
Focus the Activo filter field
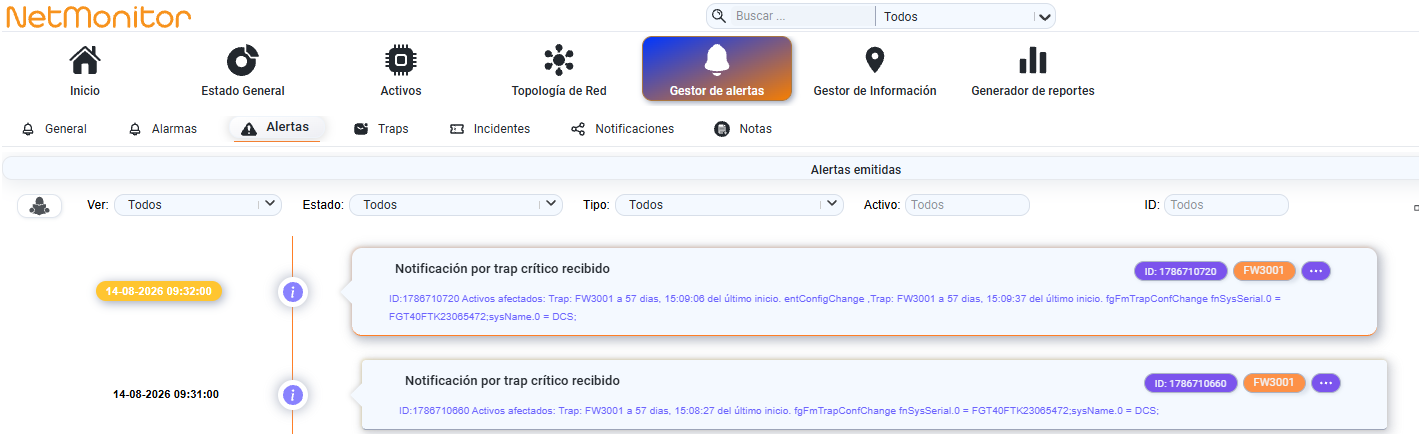[x=967, y=204]
